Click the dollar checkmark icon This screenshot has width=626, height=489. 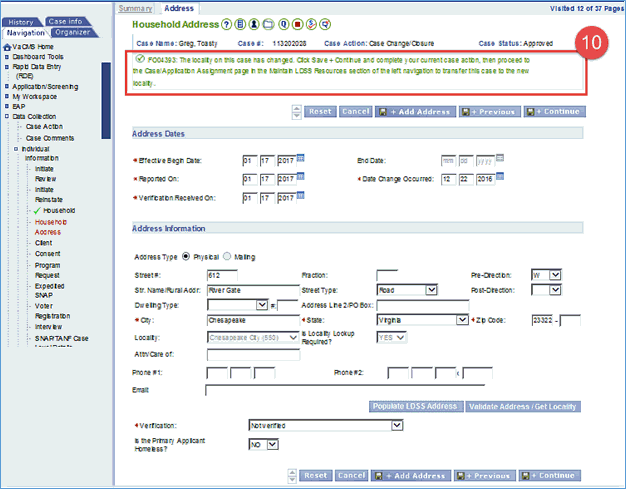point(311,25)
